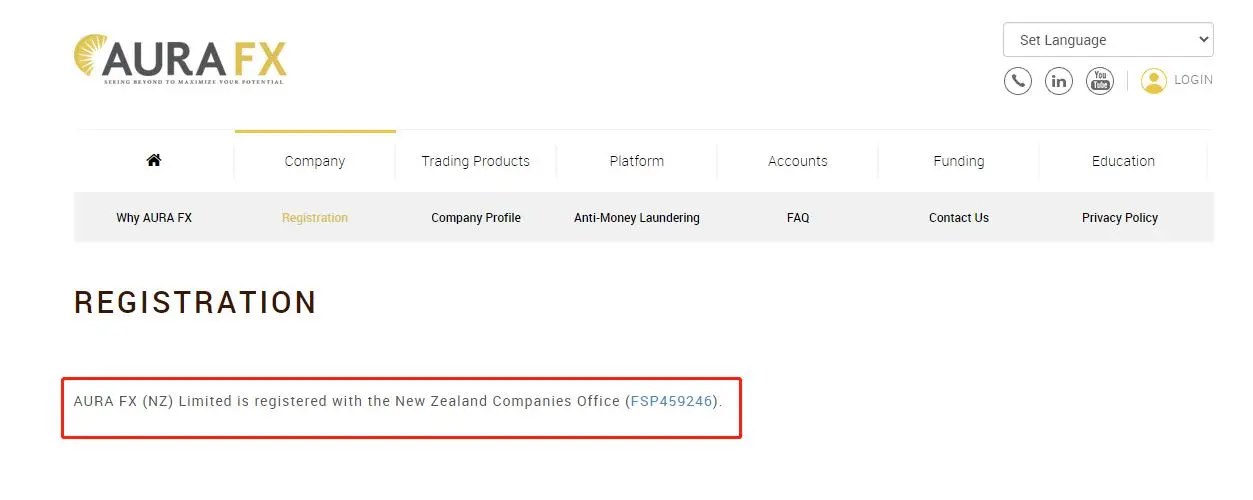Select the Registration submenu tab

pos(315,218)
